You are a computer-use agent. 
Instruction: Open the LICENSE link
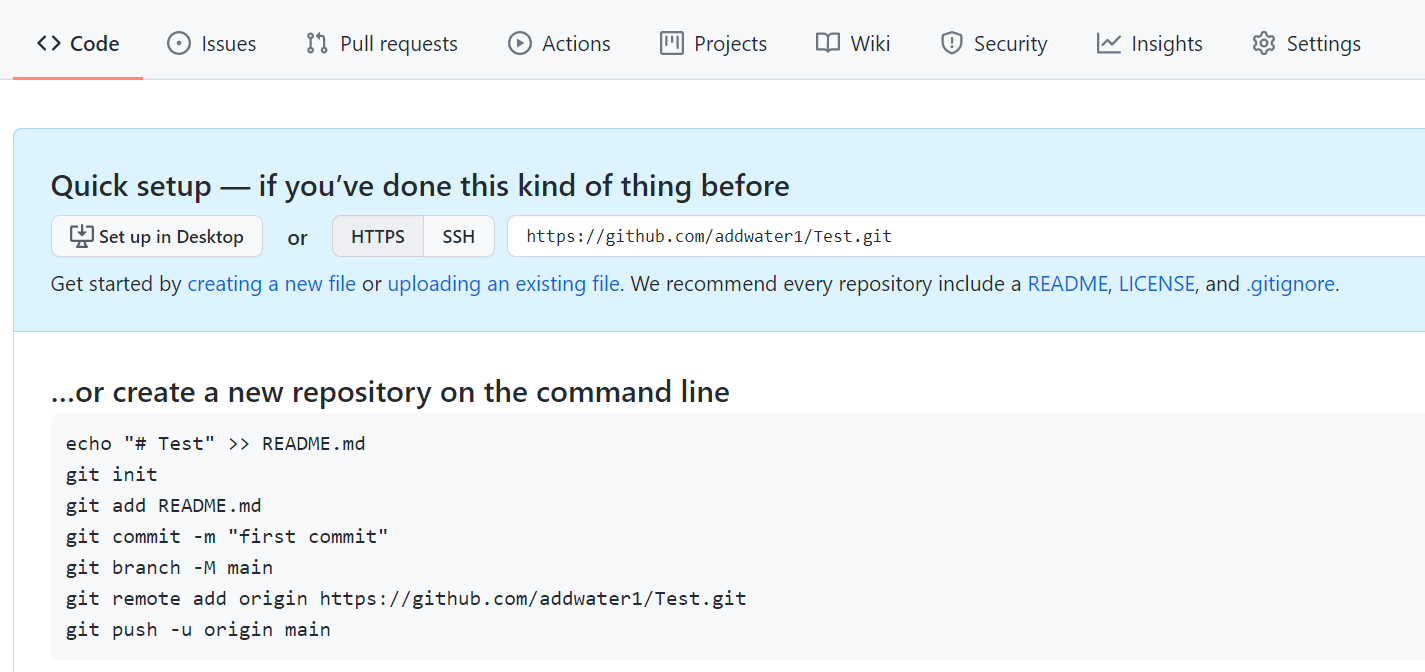[x=1157, y=284]
